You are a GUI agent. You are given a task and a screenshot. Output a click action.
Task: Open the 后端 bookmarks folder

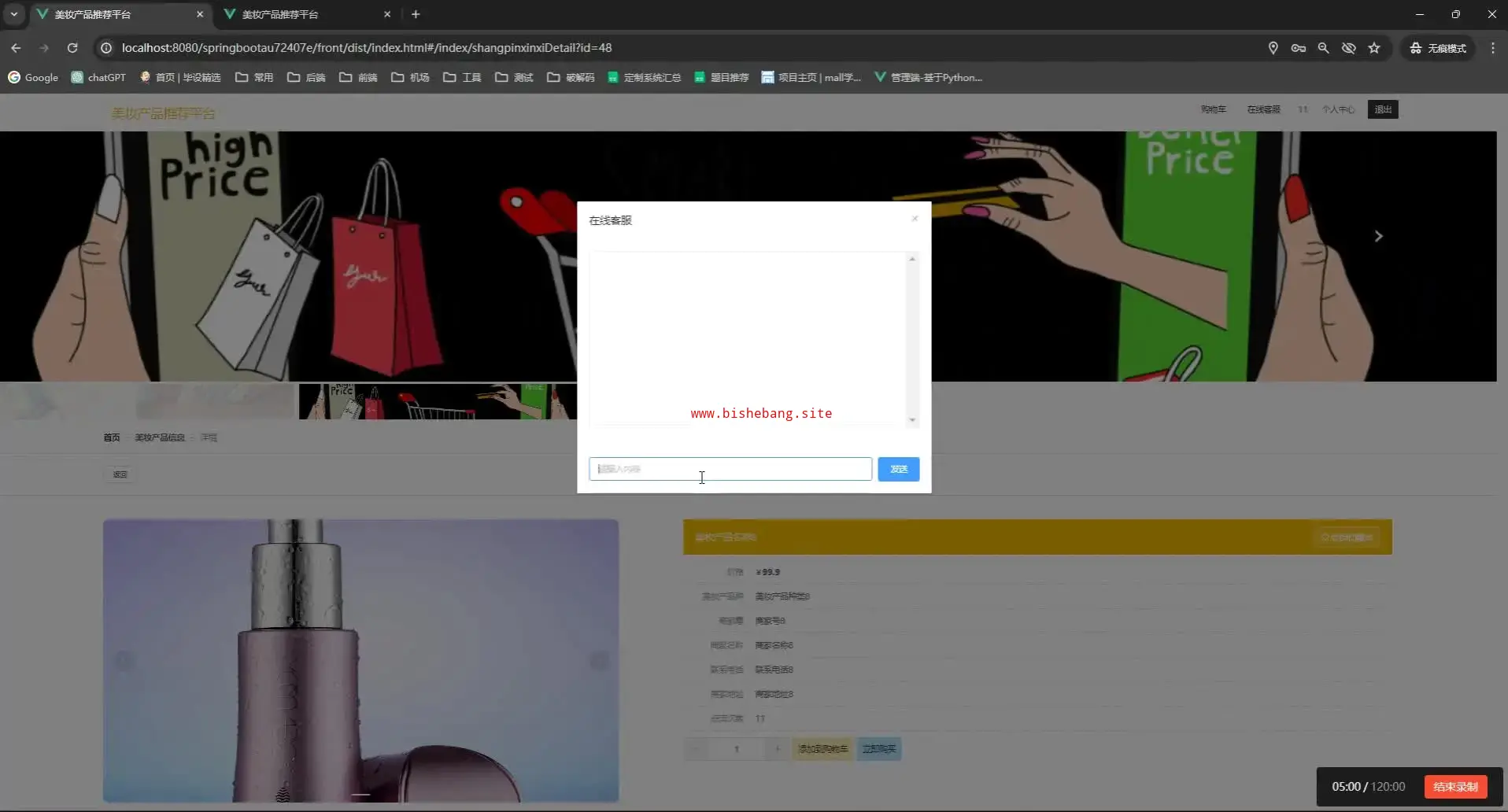[x=306, y=78]
